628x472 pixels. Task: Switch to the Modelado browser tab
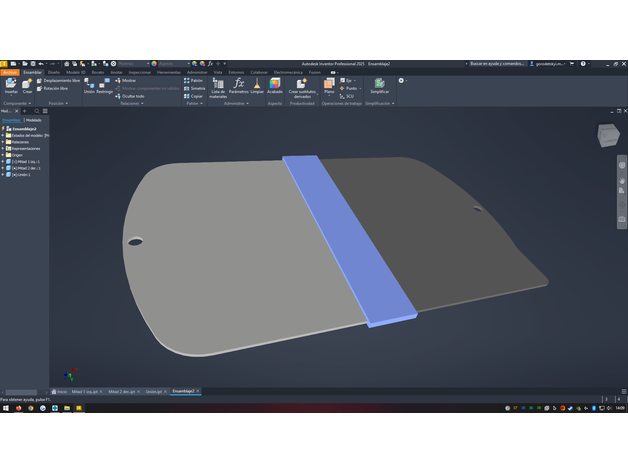tap(34, 119)
